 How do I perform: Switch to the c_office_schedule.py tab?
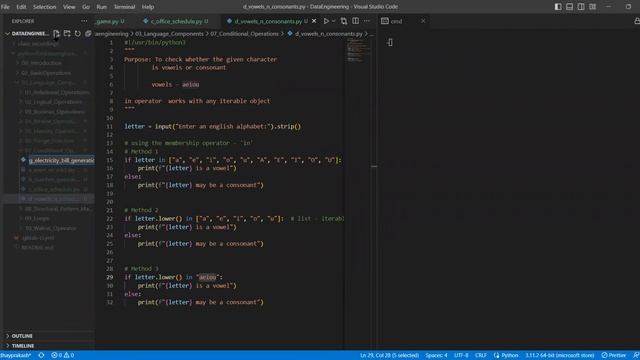tap(176, 21)
